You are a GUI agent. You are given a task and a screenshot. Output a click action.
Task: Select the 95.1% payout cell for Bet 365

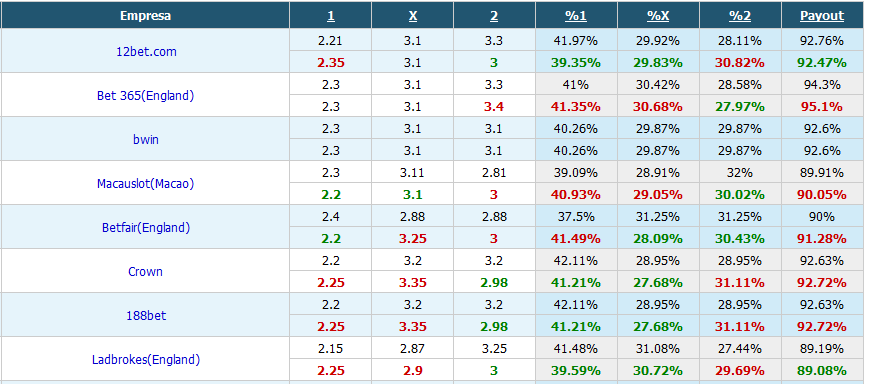[x=822, y=106]
